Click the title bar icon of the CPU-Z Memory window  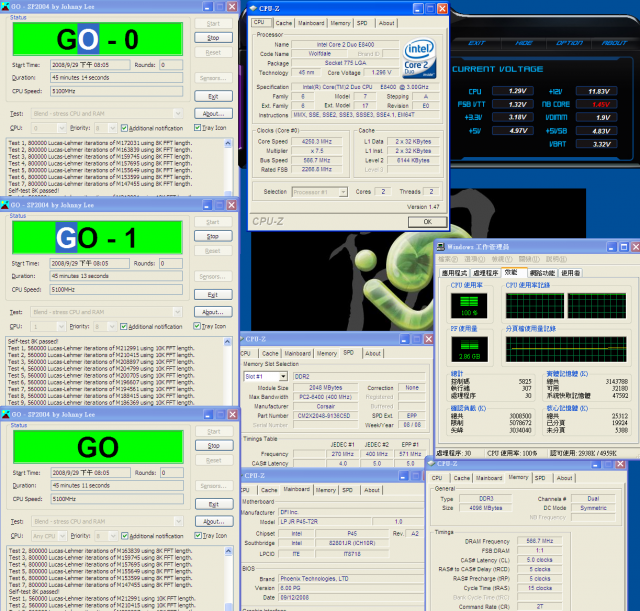431,464
